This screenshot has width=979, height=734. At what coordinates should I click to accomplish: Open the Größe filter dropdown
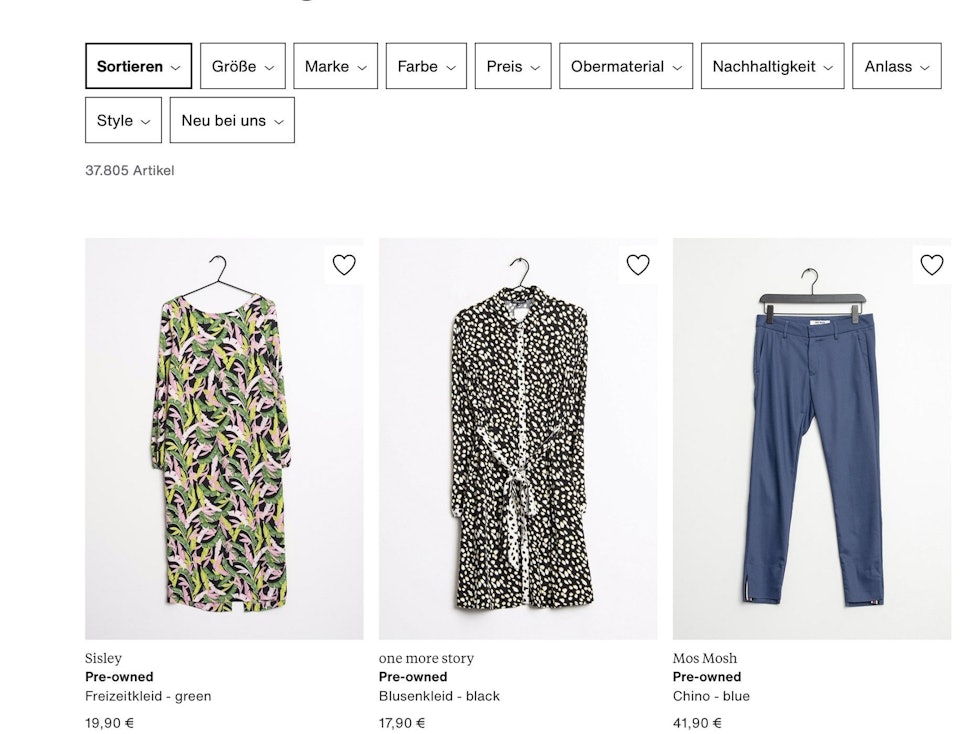pyautogui.click(x=242, y=66)
